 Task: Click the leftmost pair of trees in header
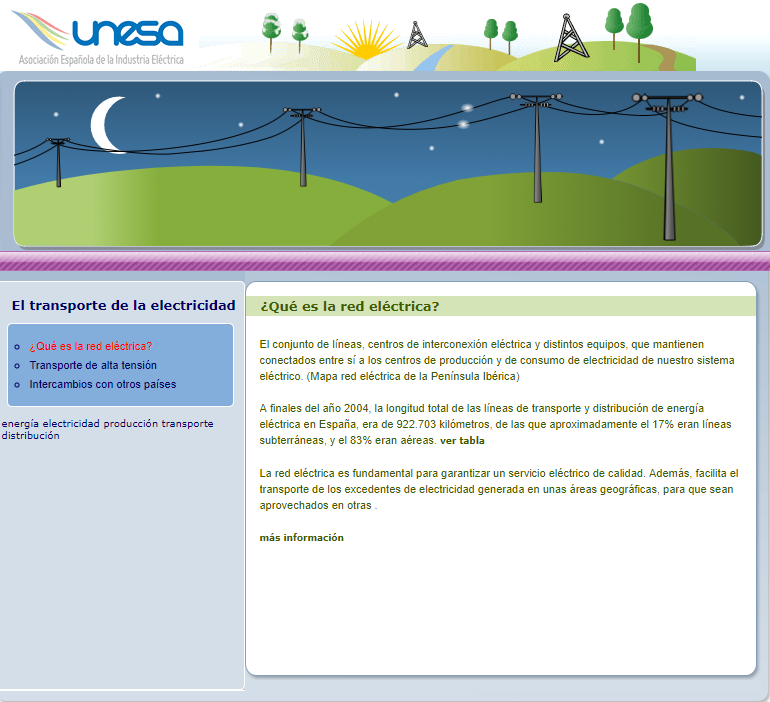(x=284, y=32)
